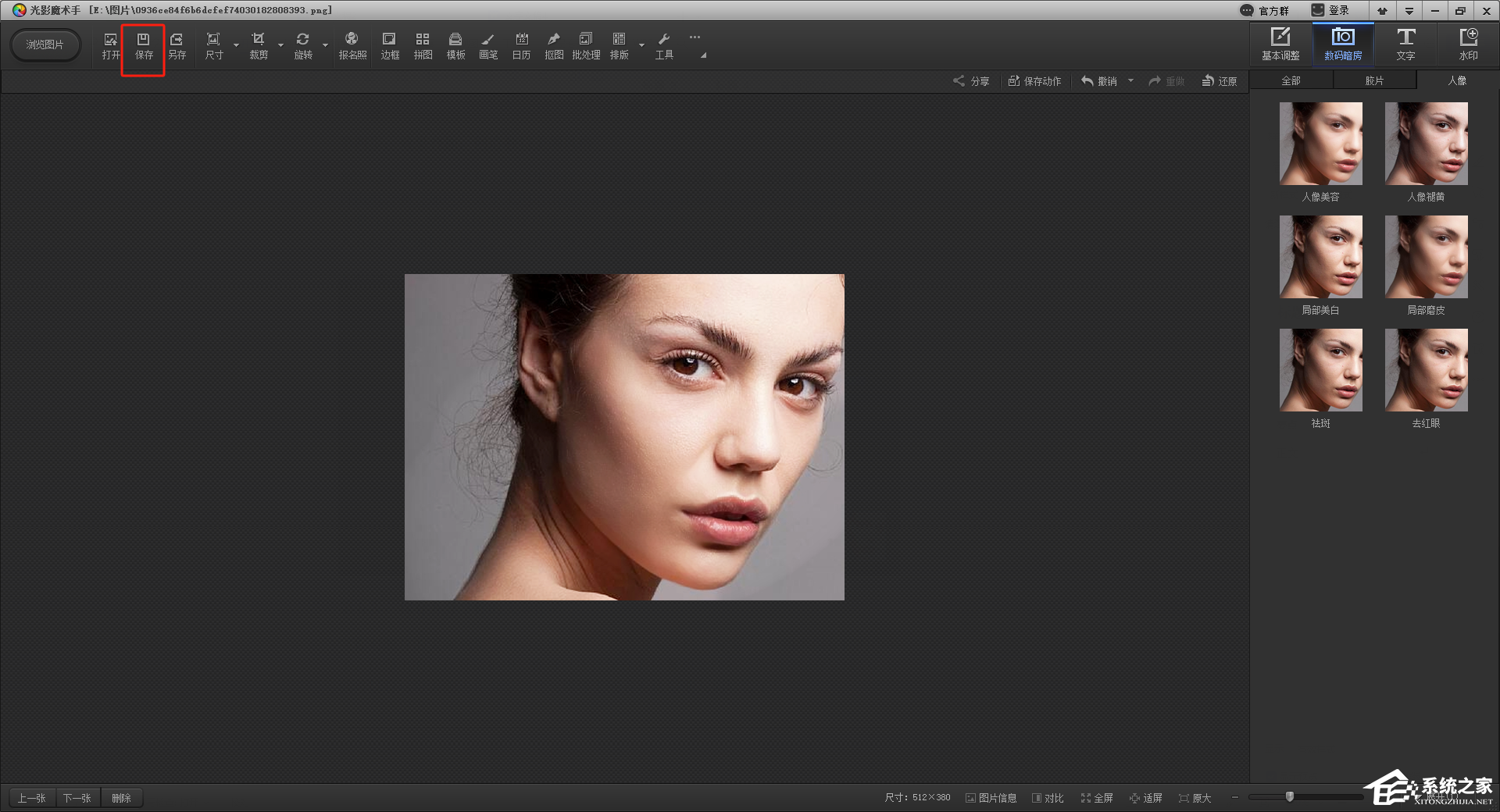The image size is (1500, 812).
Task: Toggle 对比 compare view
Action: [1048, 798]
